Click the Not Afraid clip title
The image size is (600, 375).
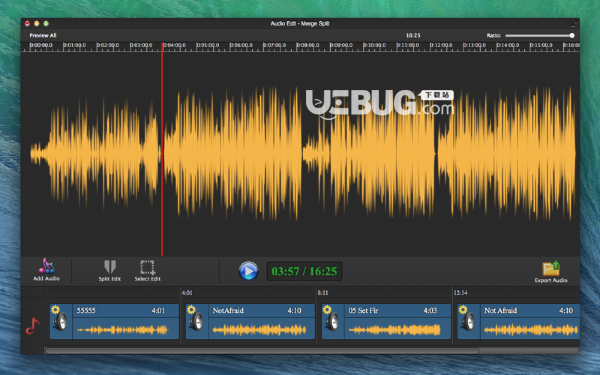[501, 310]
